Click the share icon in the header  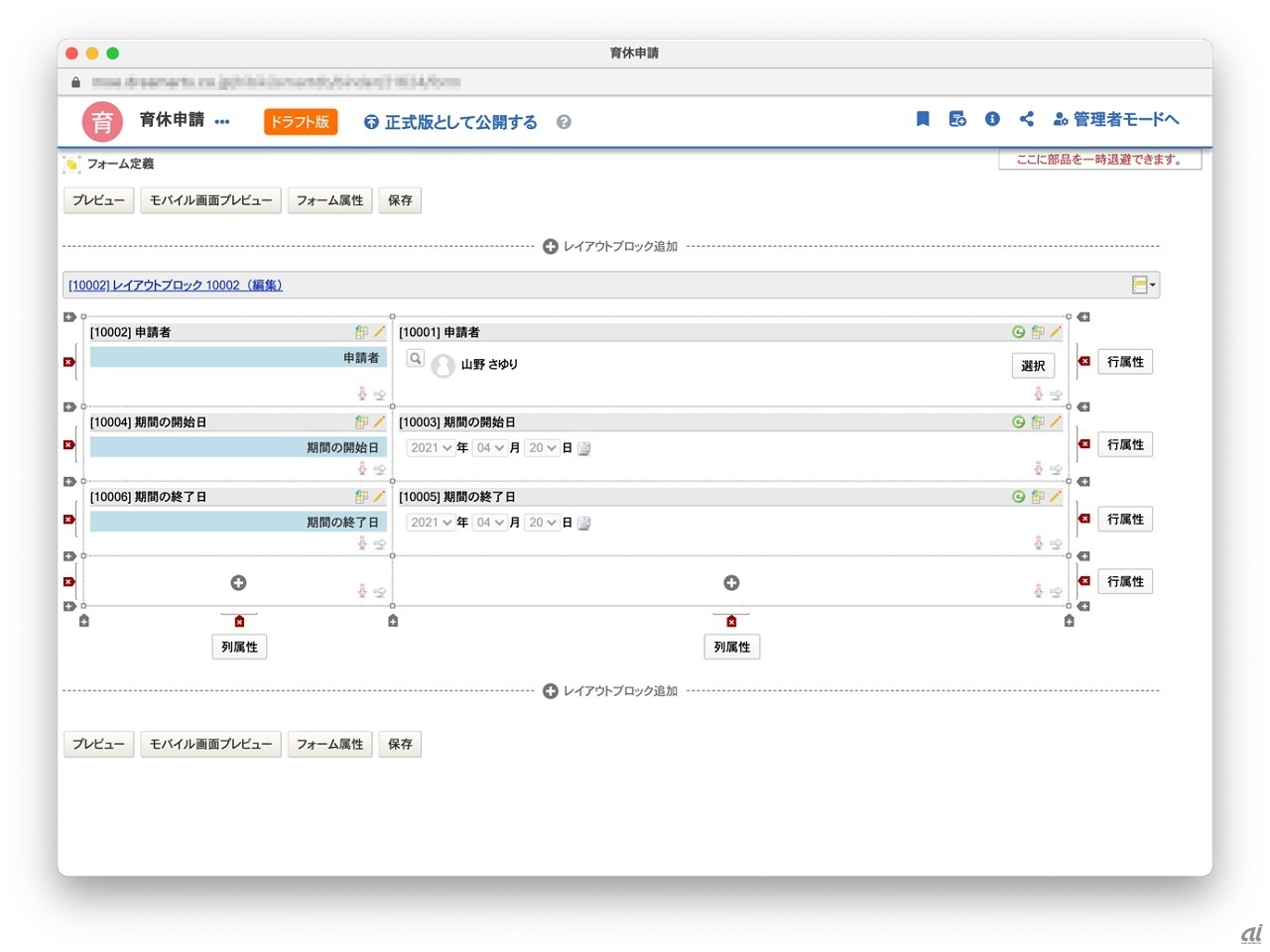coord(1027,119)
